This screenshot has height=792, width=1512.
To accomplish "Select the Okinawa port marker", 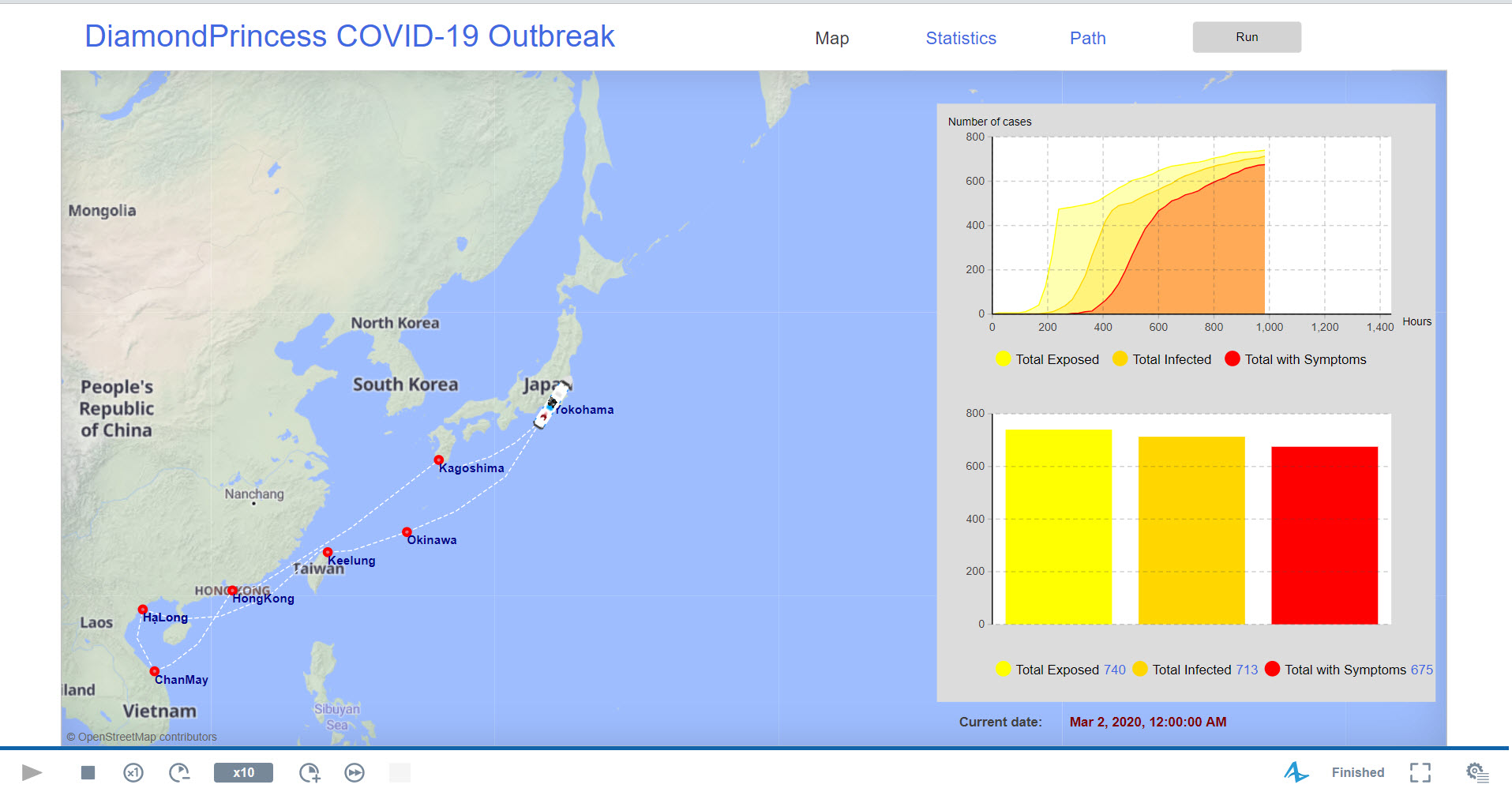I will pyautogui.click(x=407, y=532).
